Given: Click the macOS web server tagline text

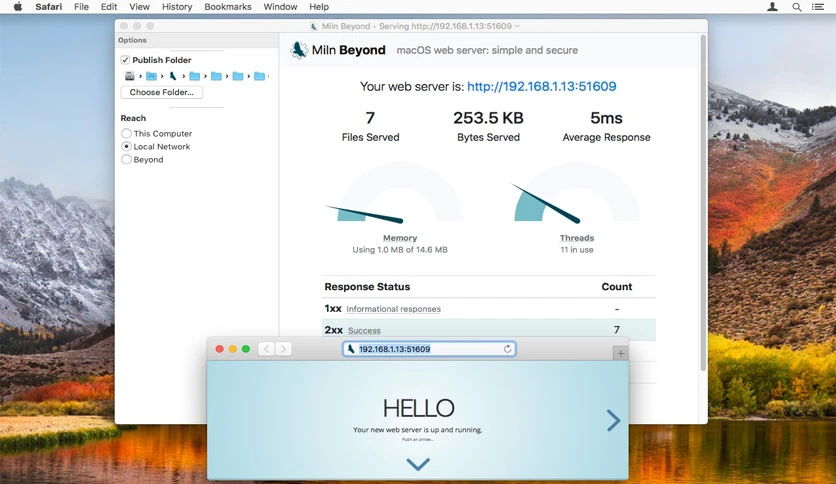Looking at the screenshot, I should point(487,50).
